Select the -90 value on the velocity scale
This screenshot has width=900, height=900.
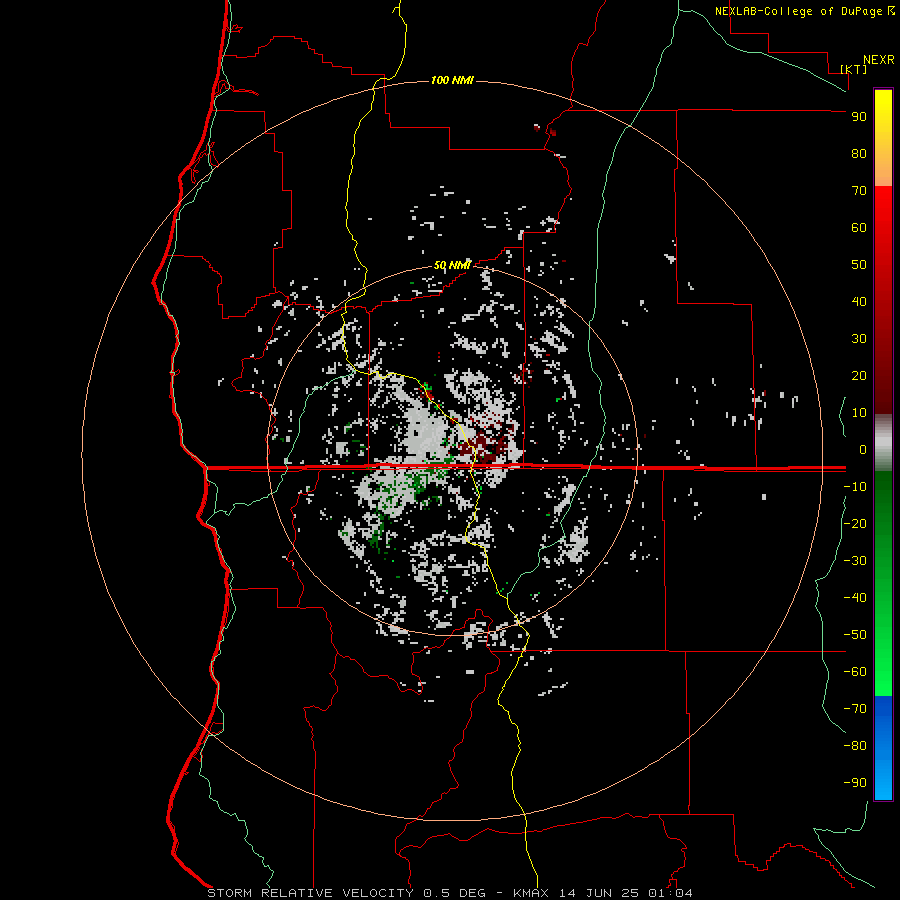pos(855,783)
